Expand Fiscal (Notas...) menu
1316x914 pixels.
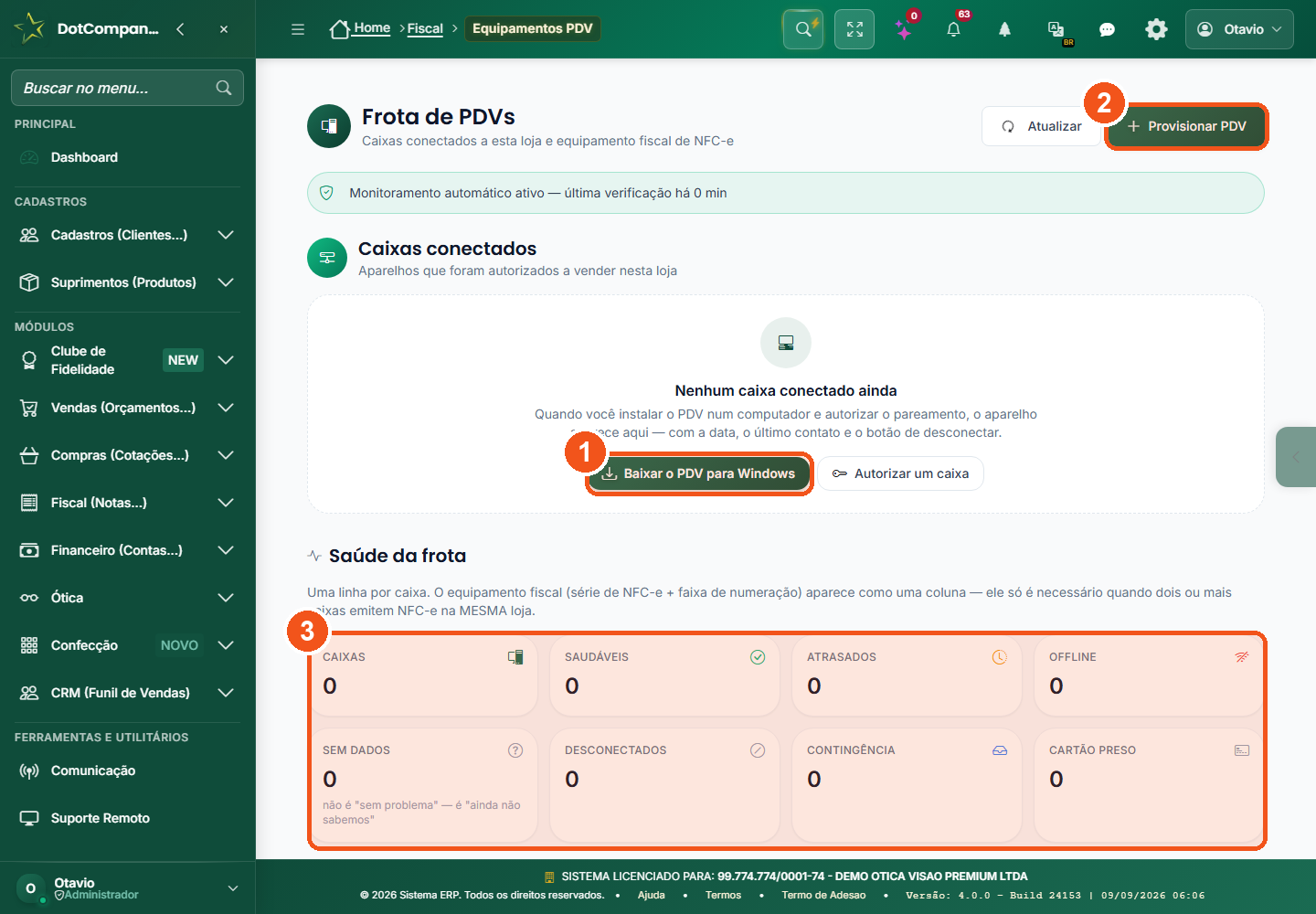coord(127,503)
